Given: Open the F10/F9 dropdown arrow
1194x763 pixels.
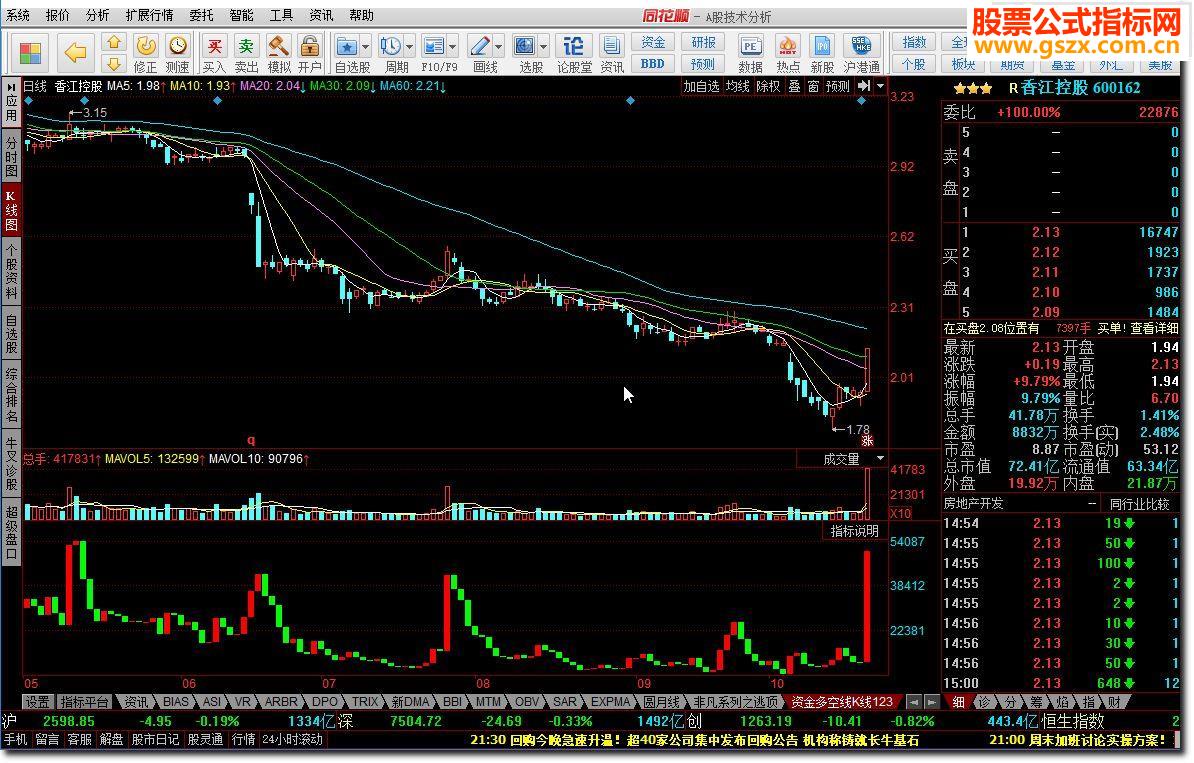Looking at the screenshot, I should click(x=452, y=47).
